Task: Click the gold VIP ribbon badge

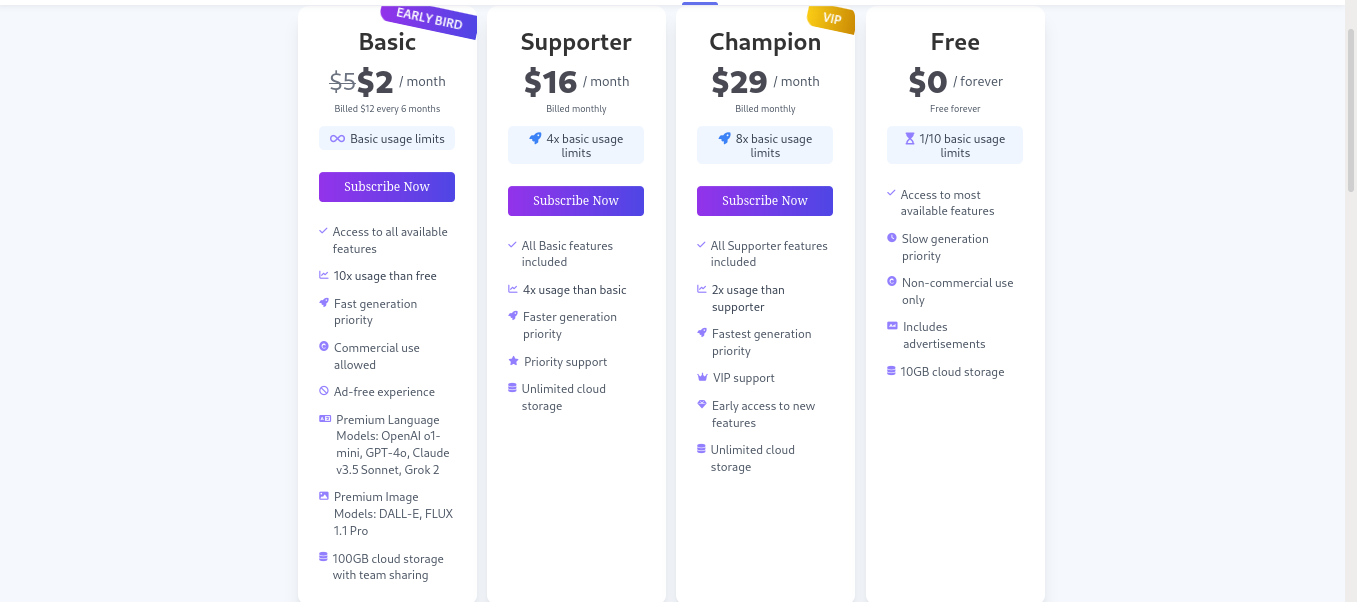Action: (x=831, y=18)
